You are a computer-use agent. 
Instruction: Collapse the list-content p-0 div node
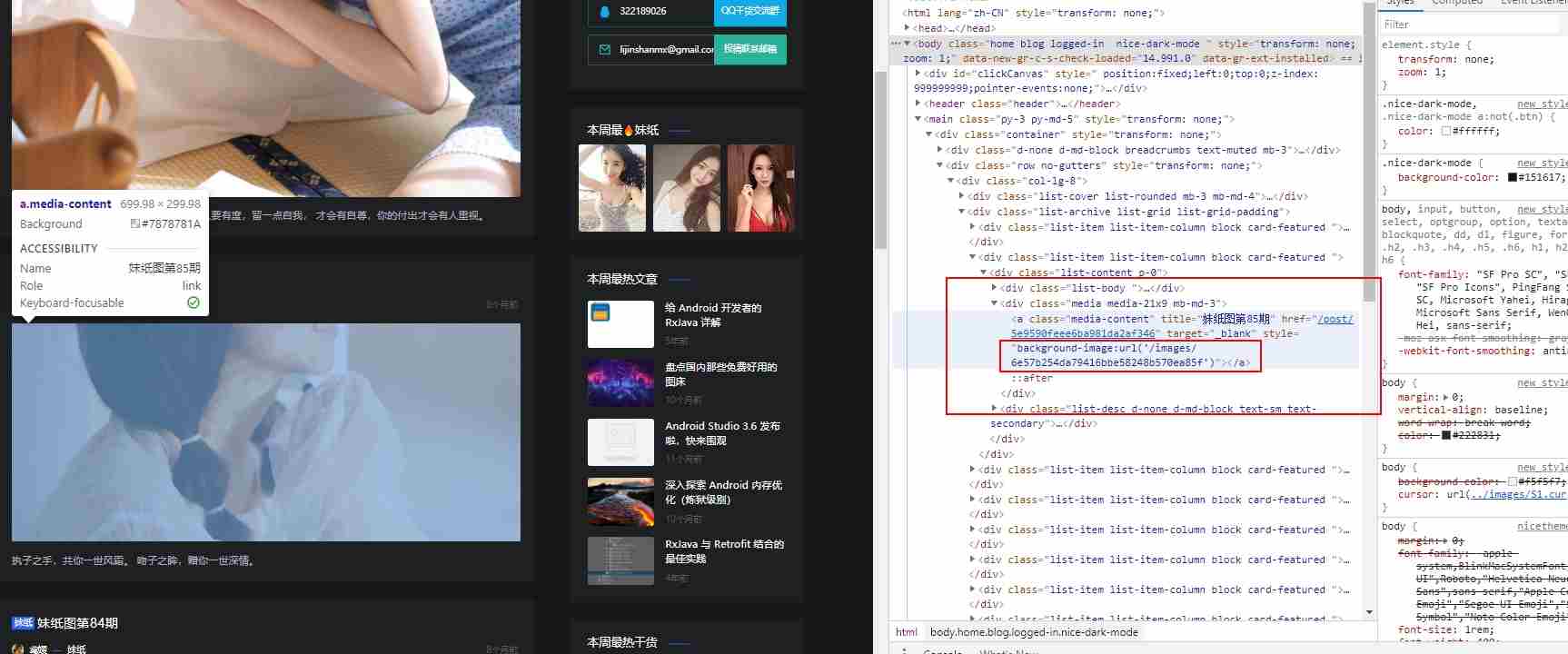[983, 272]
